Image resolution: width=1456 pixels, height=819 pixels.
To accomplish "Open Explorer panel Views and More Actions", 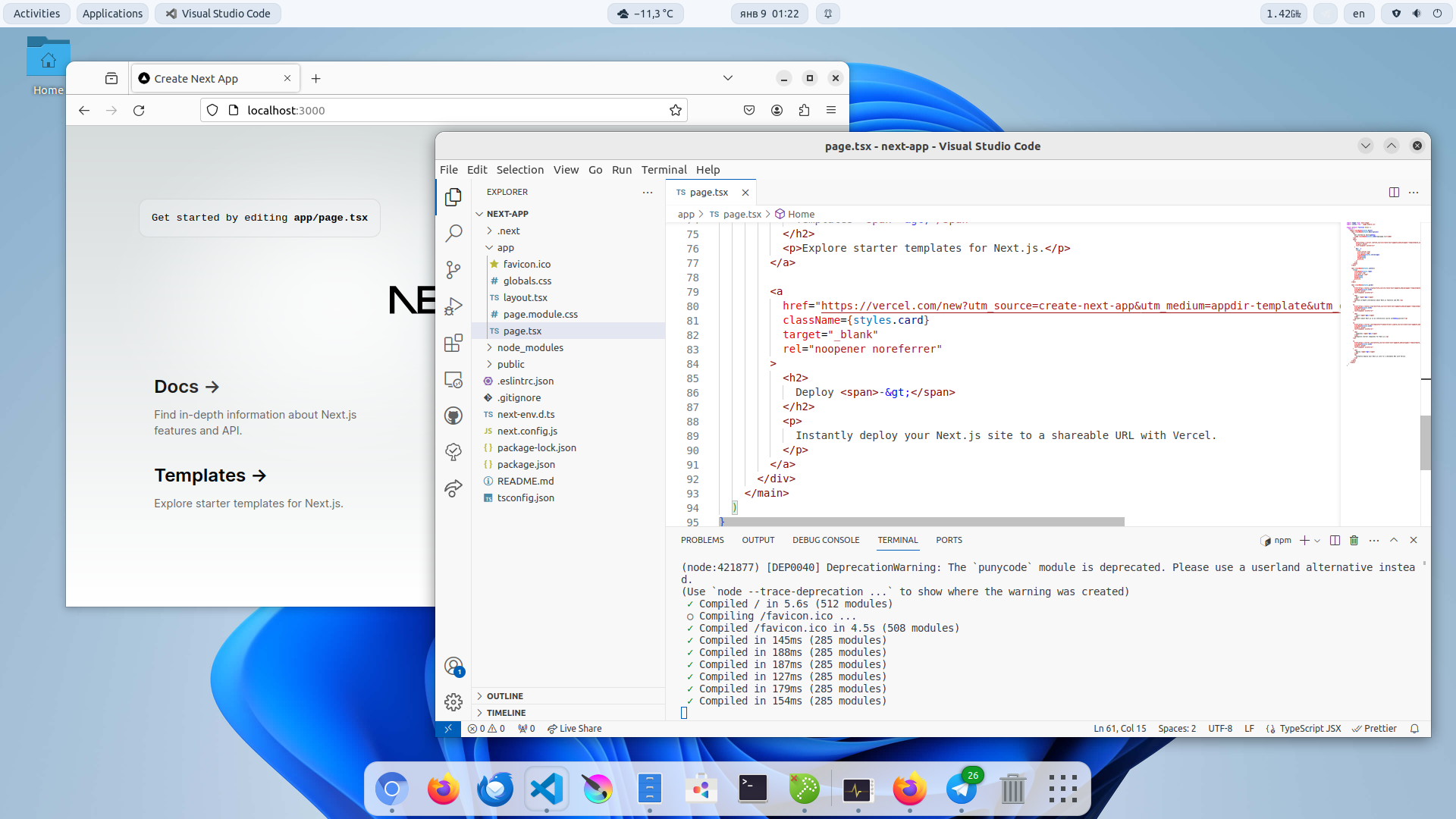I will (x=648, y=193).
